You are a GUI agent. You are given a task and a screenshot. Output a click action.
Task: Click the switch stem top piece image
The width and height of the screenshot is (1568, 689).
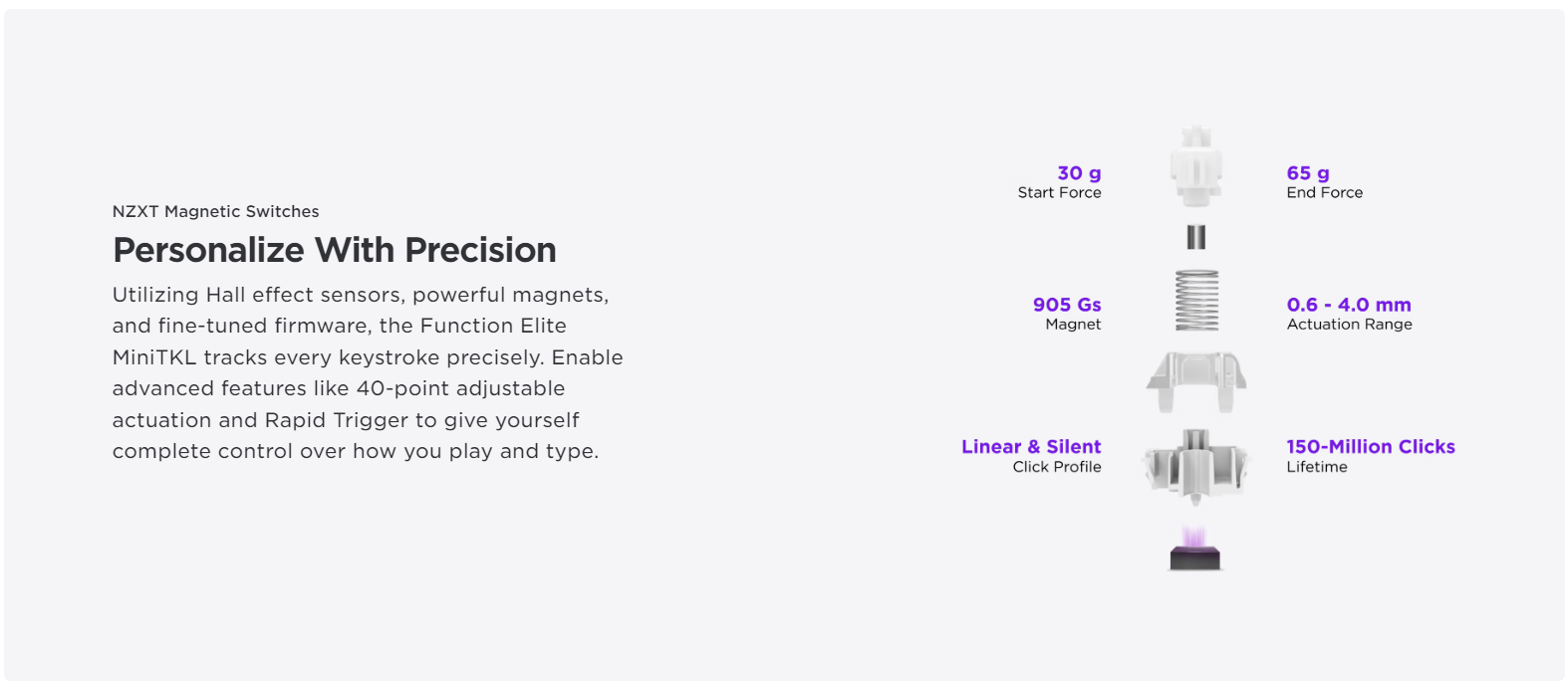(x=1195, y=165)
